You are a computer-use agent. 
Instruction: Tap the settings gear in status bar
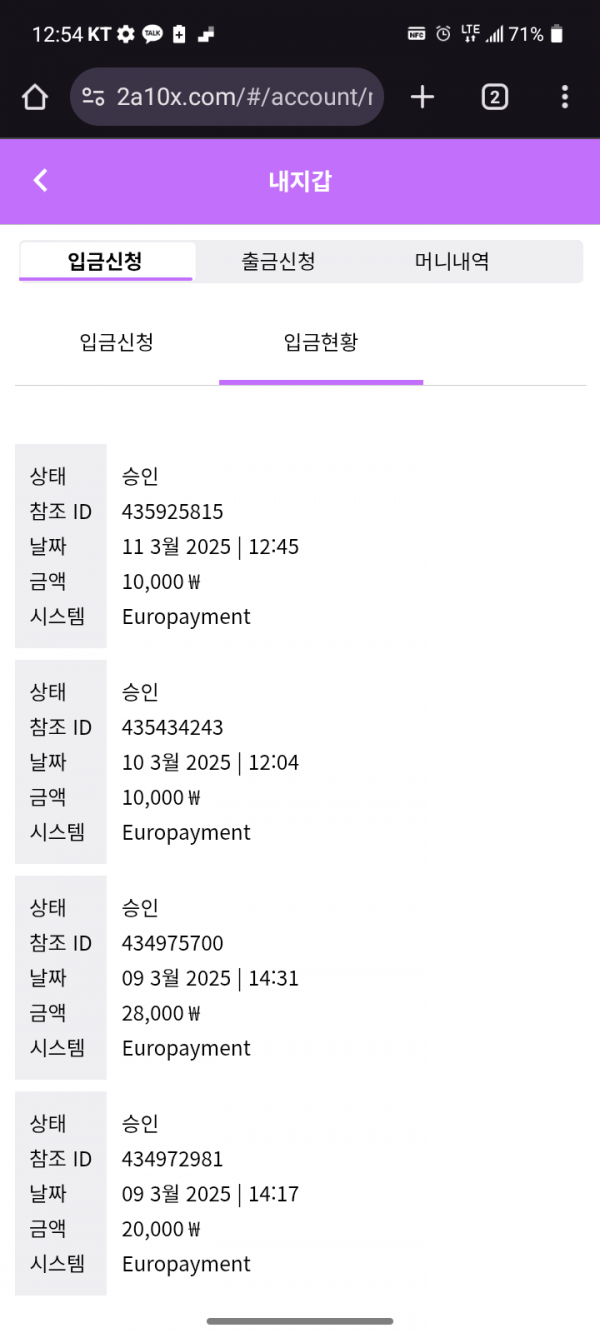click(125, 34)
